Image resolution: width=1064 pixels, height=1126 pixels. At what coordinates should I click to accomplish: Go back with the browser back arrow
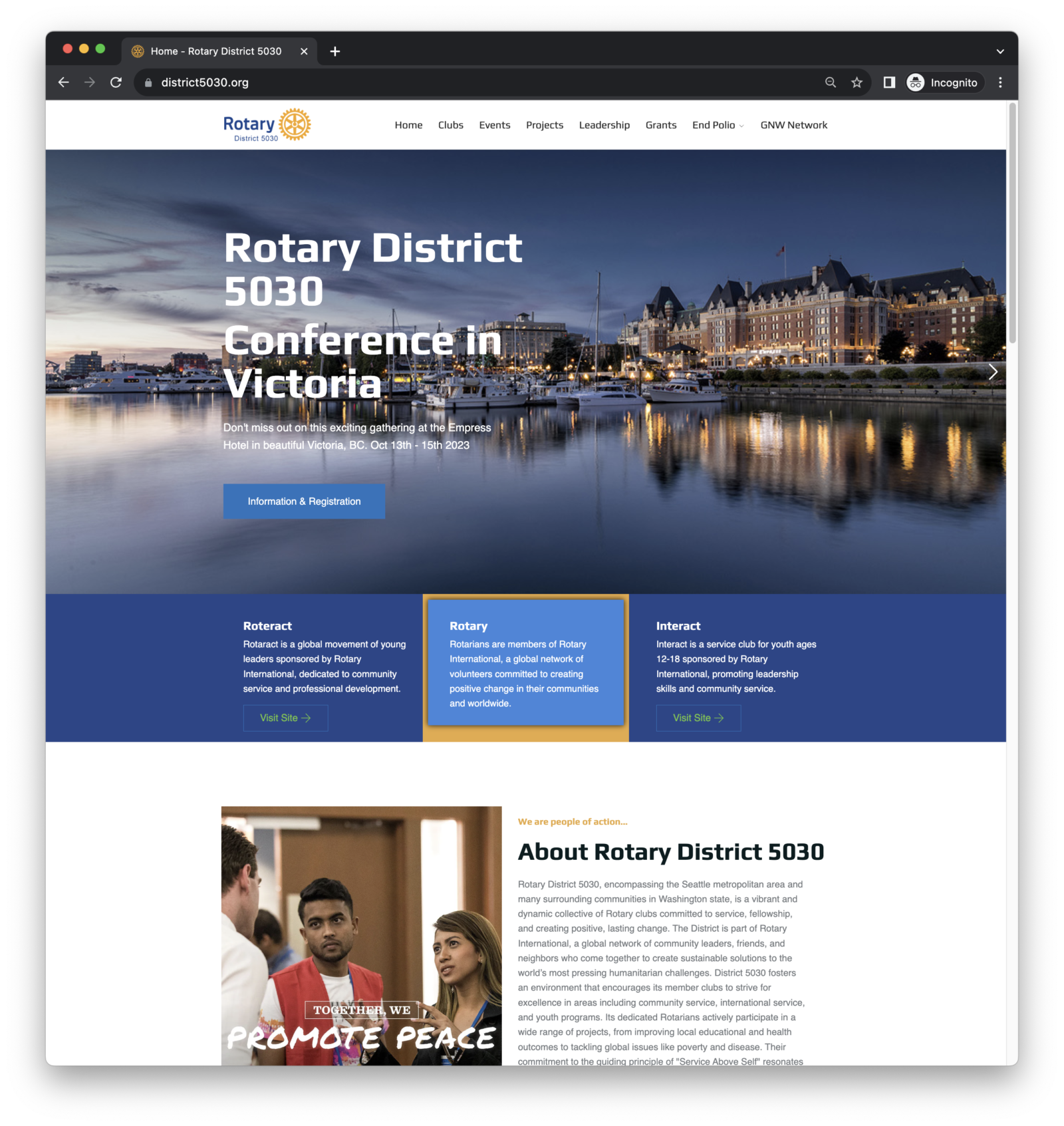pyautogui.click(x=64, y=82)
